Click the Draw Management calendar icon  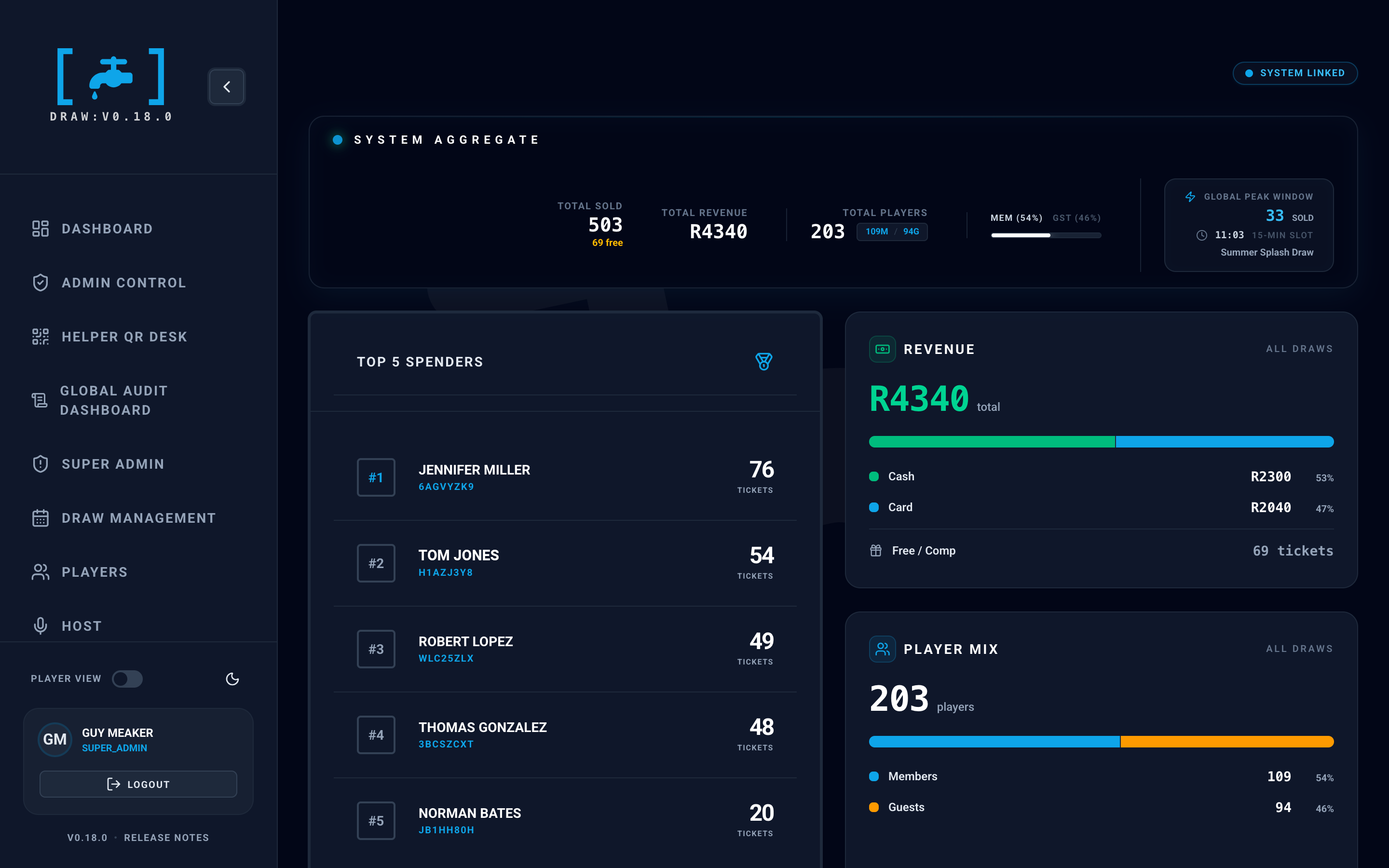click(x=40, y=518)
